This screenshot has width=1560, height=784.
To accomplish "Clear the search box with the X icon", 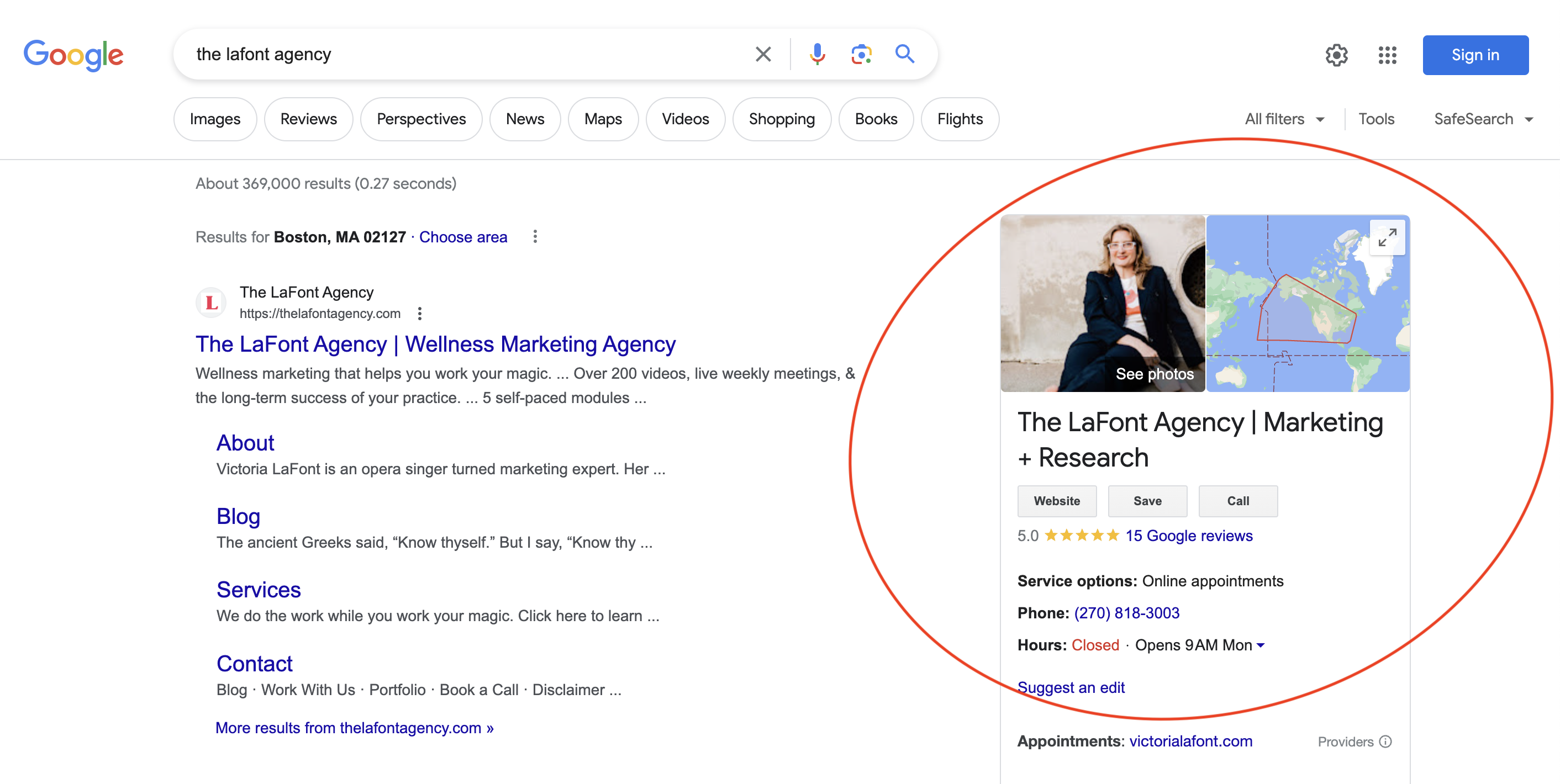I will click(763, 55).
